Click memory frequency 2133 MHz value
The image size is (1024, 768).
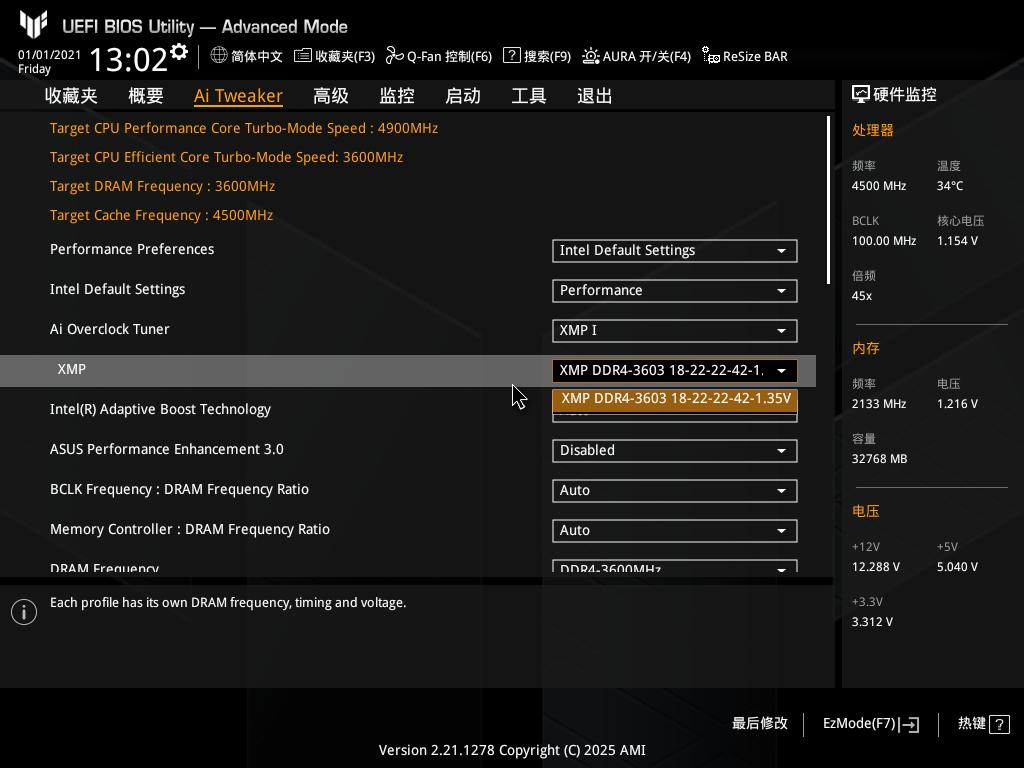coord(879,404)
